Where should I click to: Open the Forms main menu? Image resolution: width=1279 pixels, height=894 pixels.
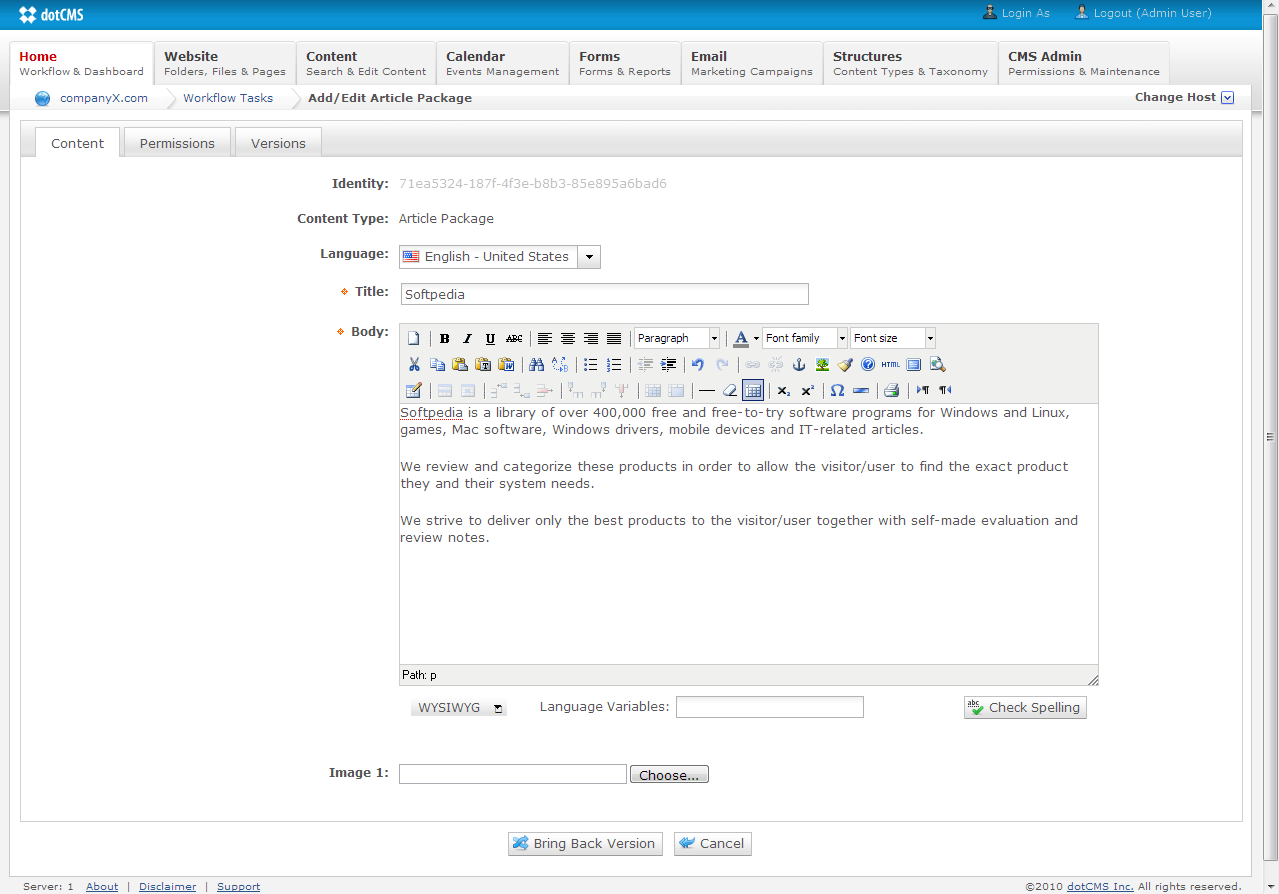tap(625, 63)
